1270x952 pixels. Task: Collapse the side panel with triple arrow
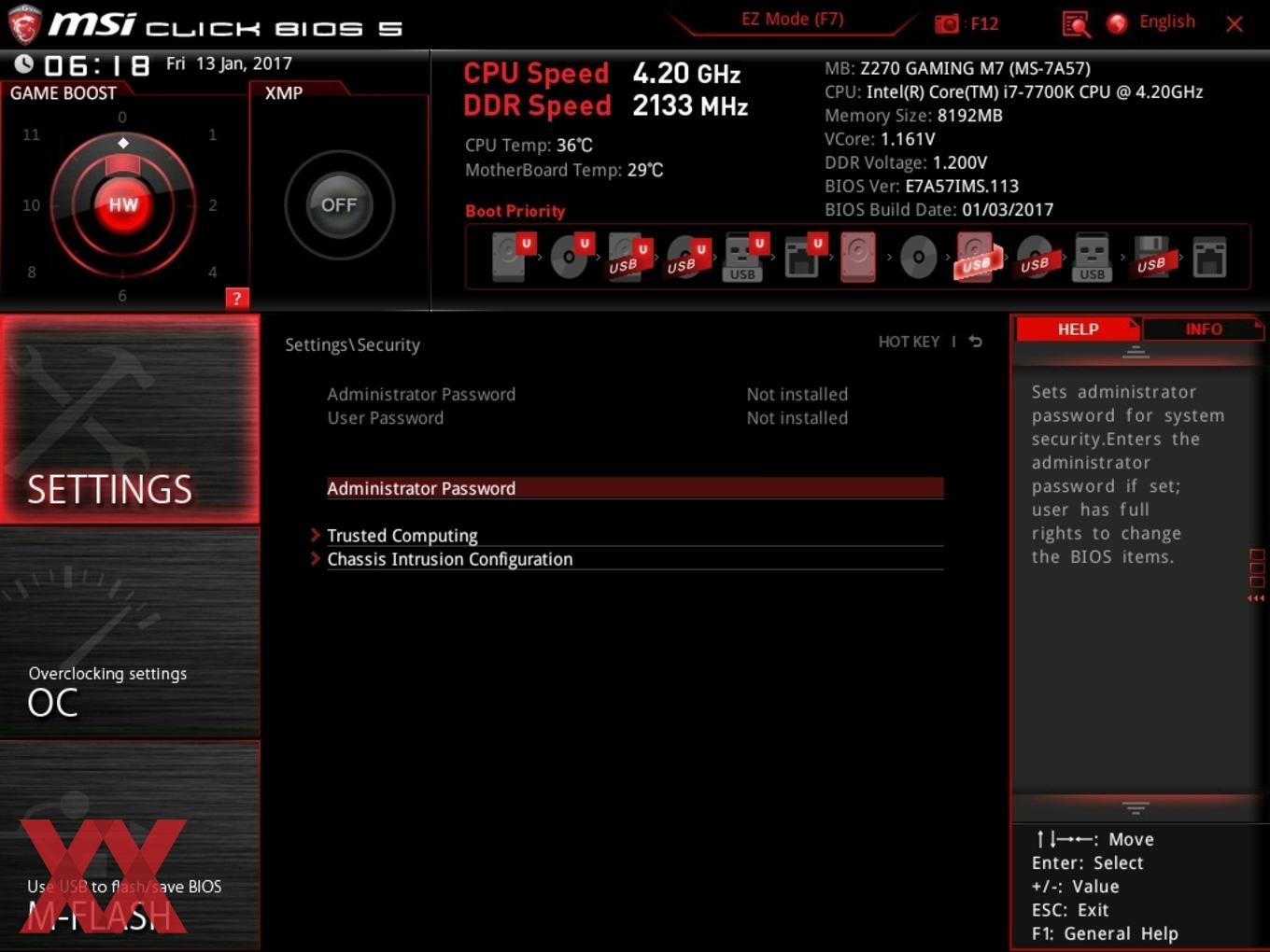[x=1256, y=598]
